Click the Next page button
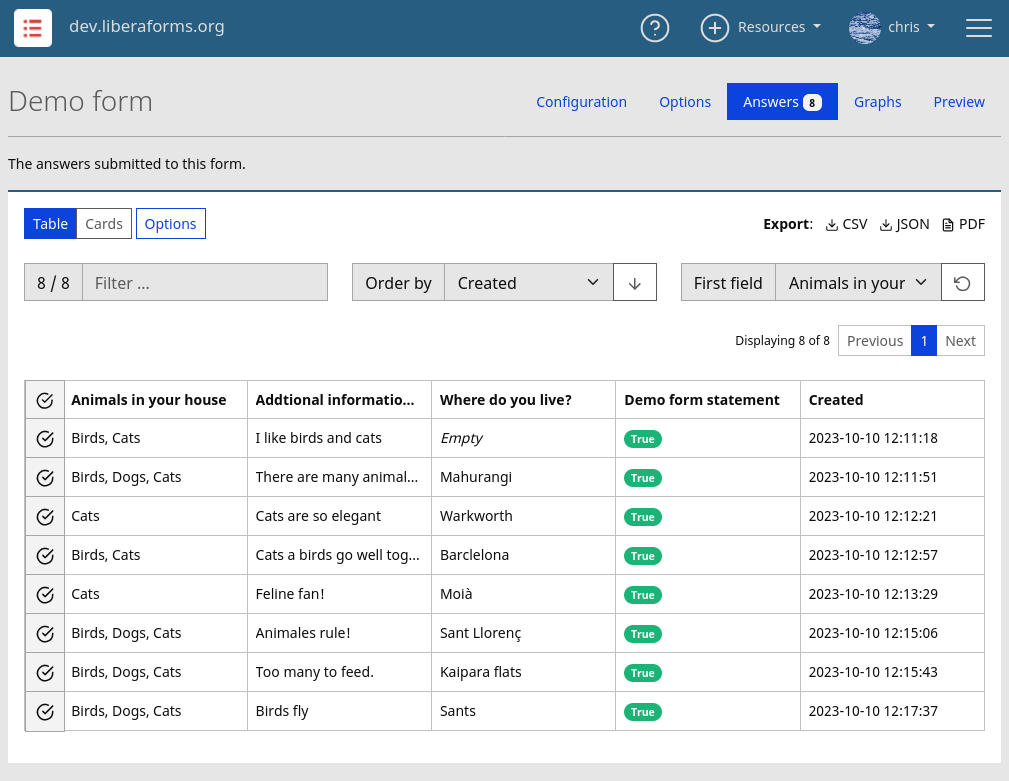This screenshot has height=781, width=1009. (x=960, y=341)
